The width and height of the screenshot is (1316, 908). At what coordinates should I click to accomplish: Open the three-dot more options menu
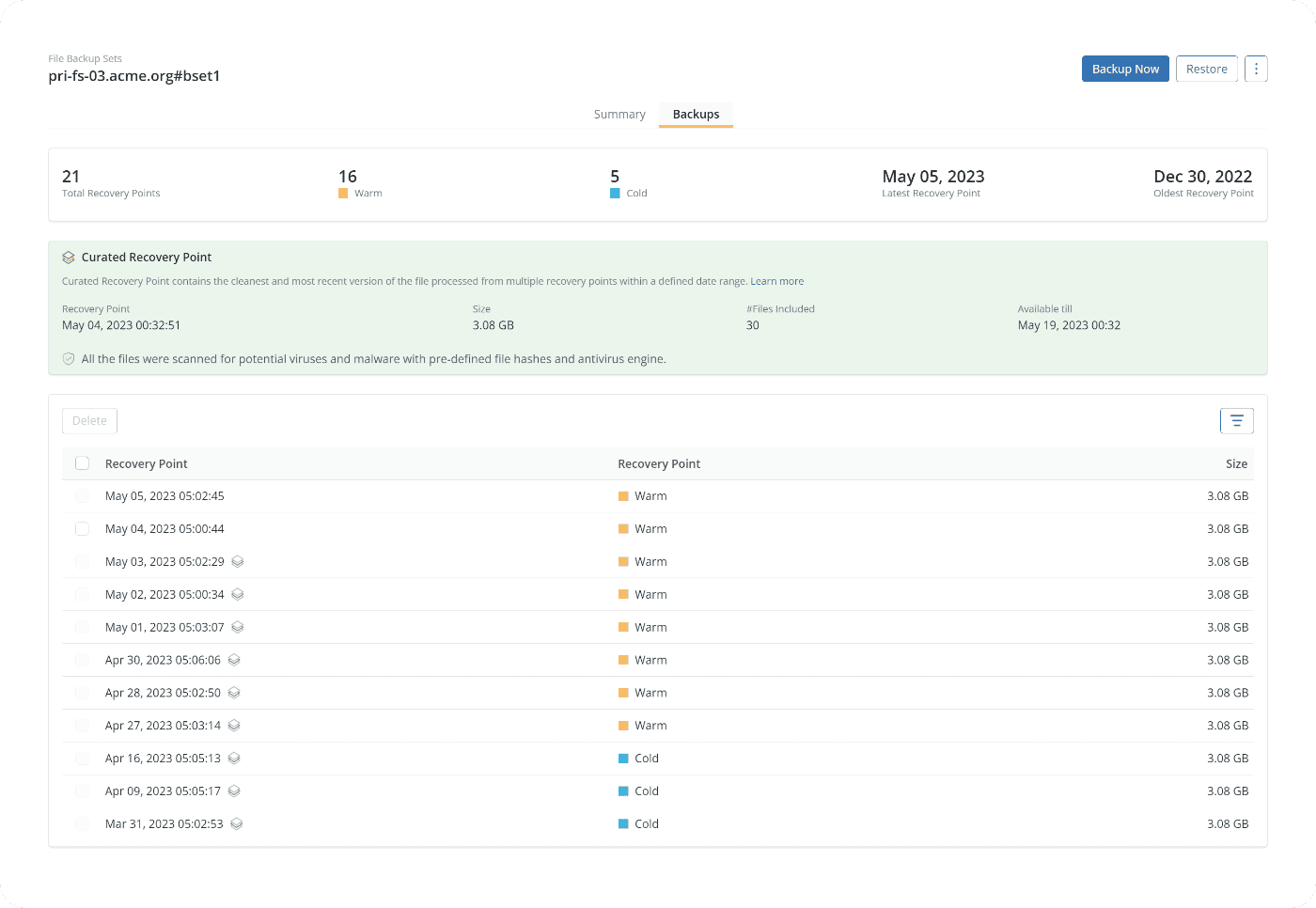pos(1256,69)
